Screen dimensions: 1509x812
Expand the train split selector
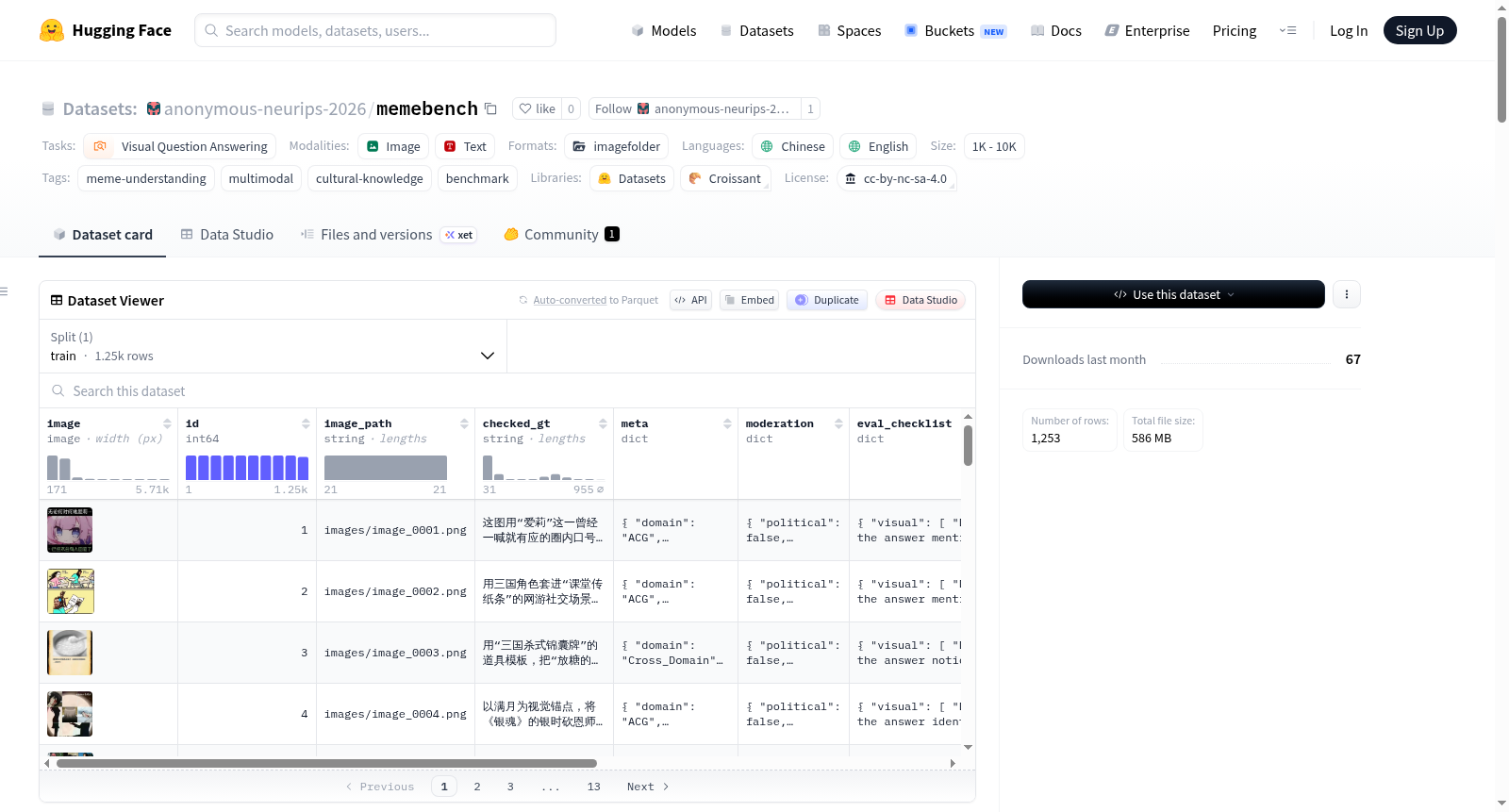point(273,346)
